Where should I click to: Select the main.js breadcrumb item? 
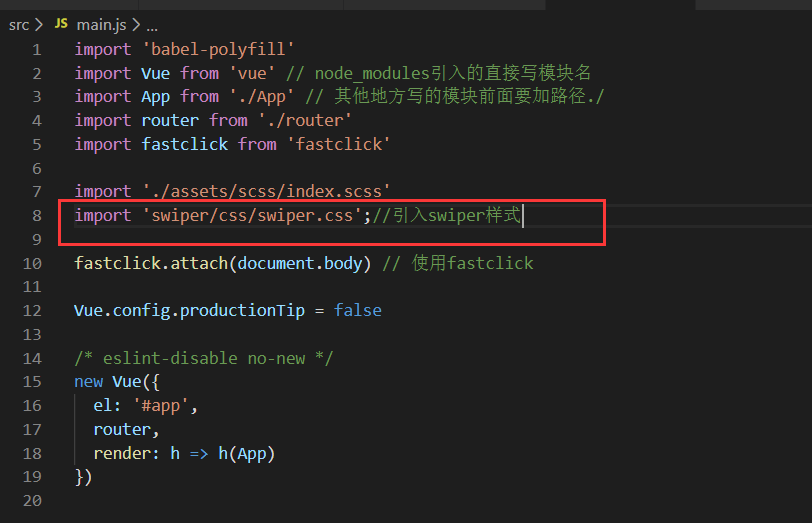[102, 24]
